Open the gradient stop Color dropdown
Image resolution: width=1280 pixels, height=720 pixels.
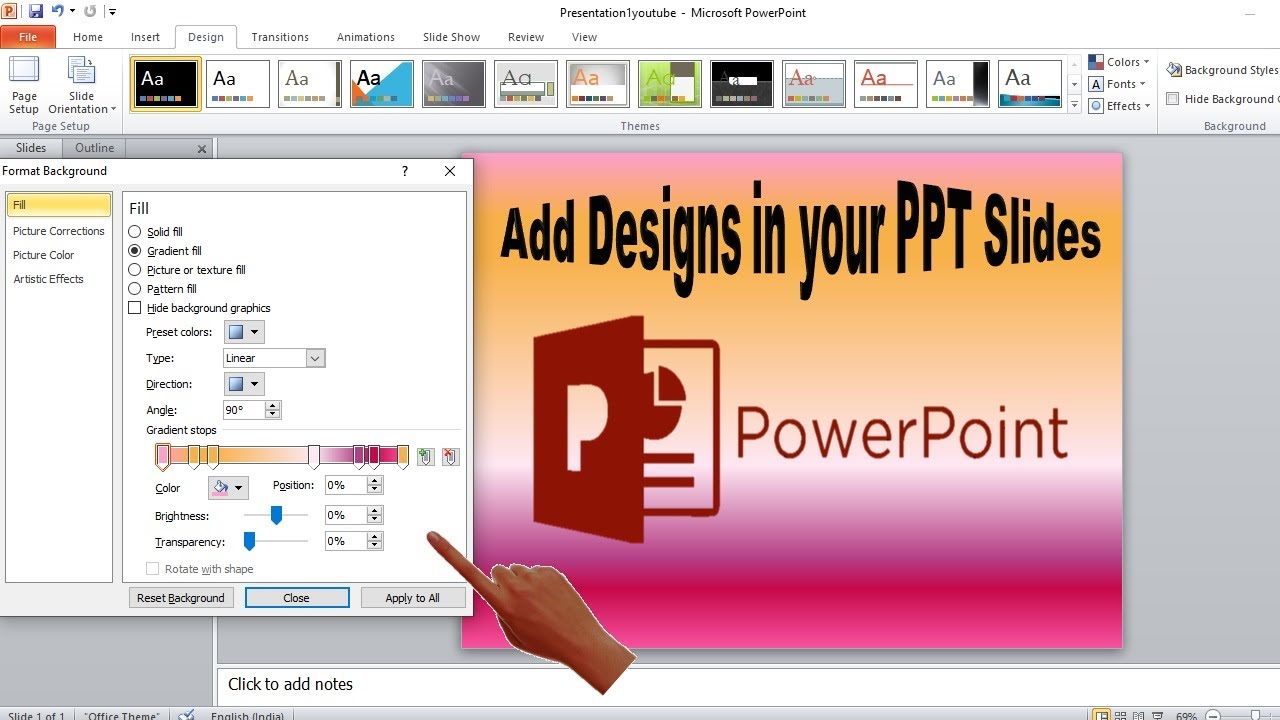point(228,487)
